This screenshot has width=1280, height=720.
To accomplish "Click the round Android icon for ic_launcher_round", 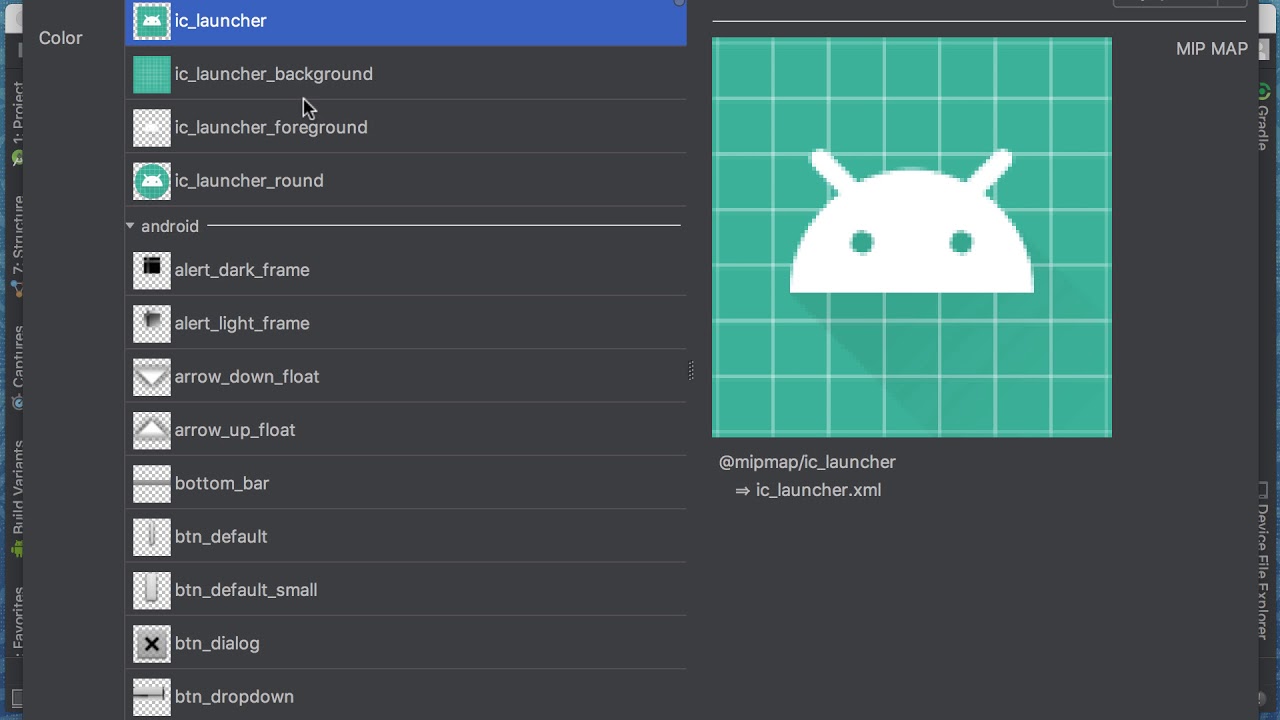I will (152, 181).
